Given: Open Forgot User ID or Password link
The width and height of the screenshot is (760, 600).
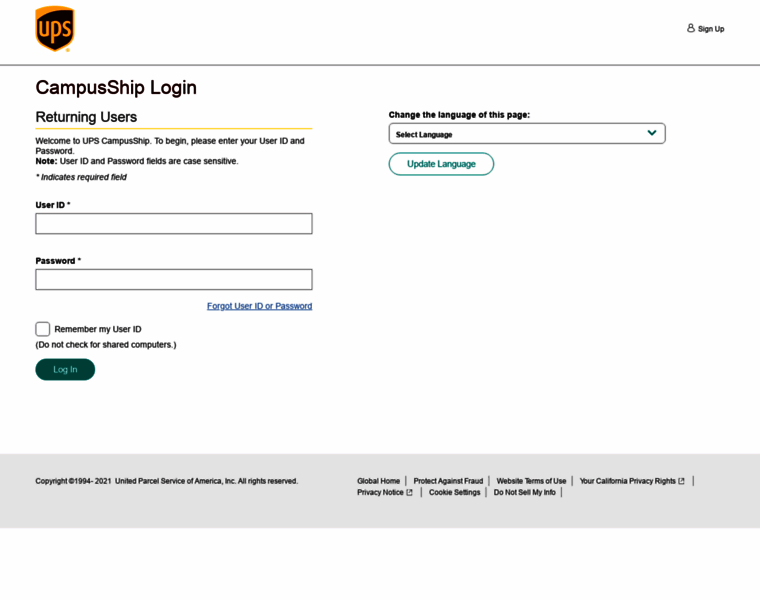Looking at the screenshot, I should pyautogui.click(x=259, y=306).
